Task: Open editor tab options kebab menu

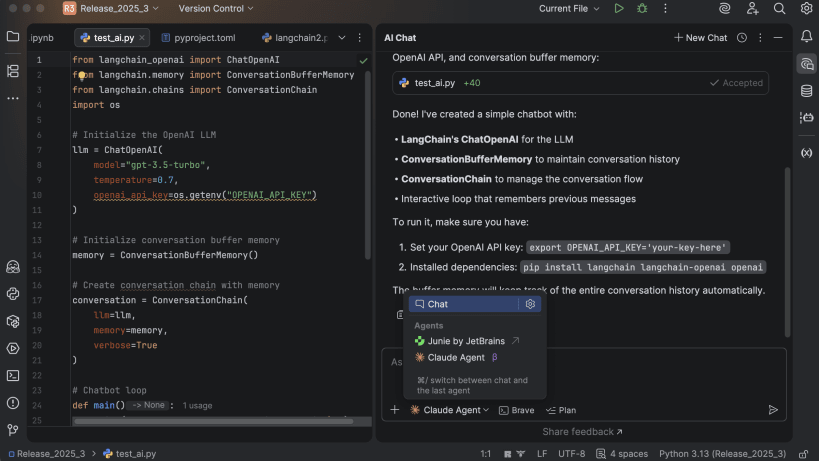Action: coord(359,38)
